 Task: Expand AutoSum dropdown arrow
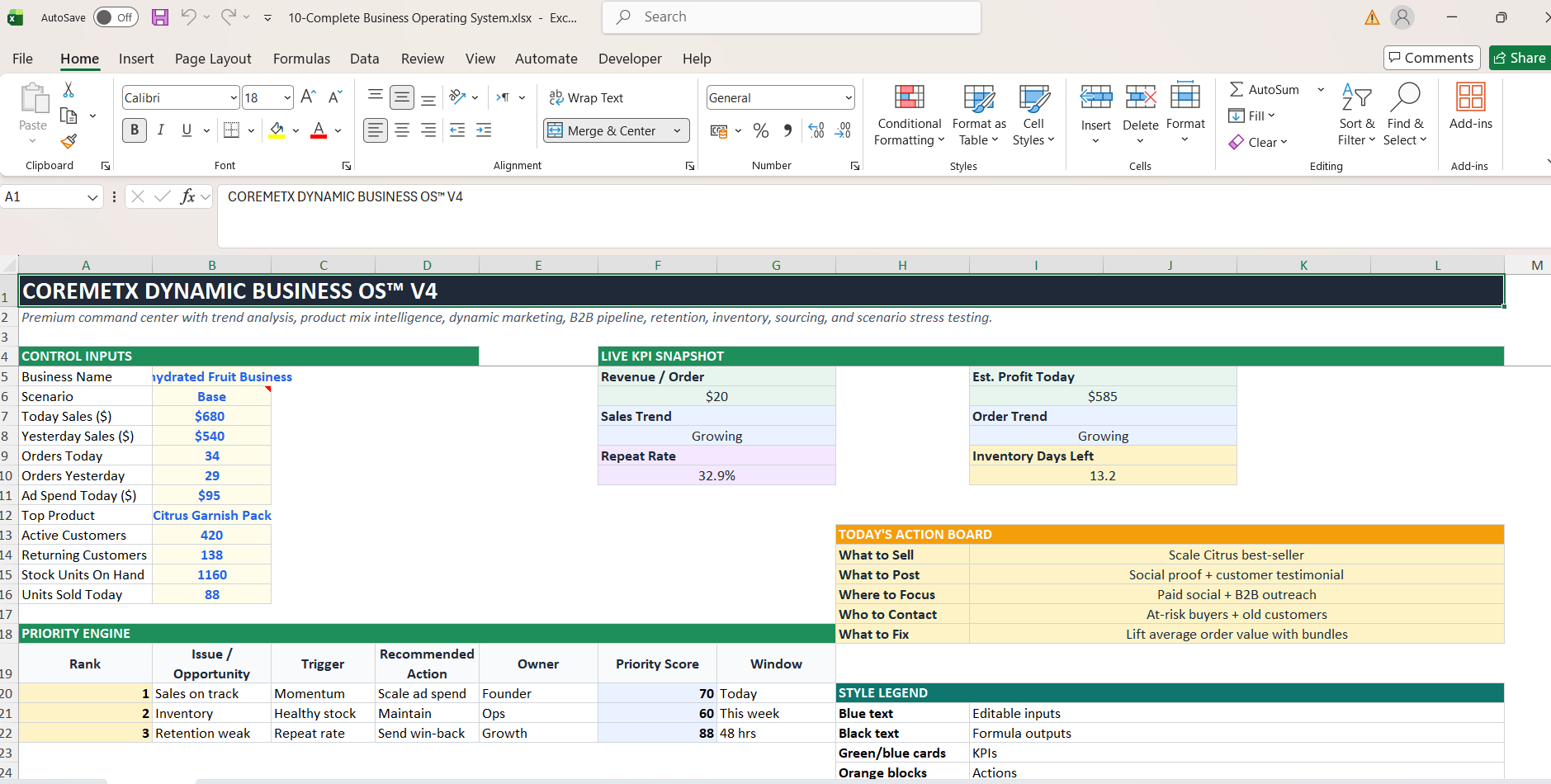tap(1321, 89)
